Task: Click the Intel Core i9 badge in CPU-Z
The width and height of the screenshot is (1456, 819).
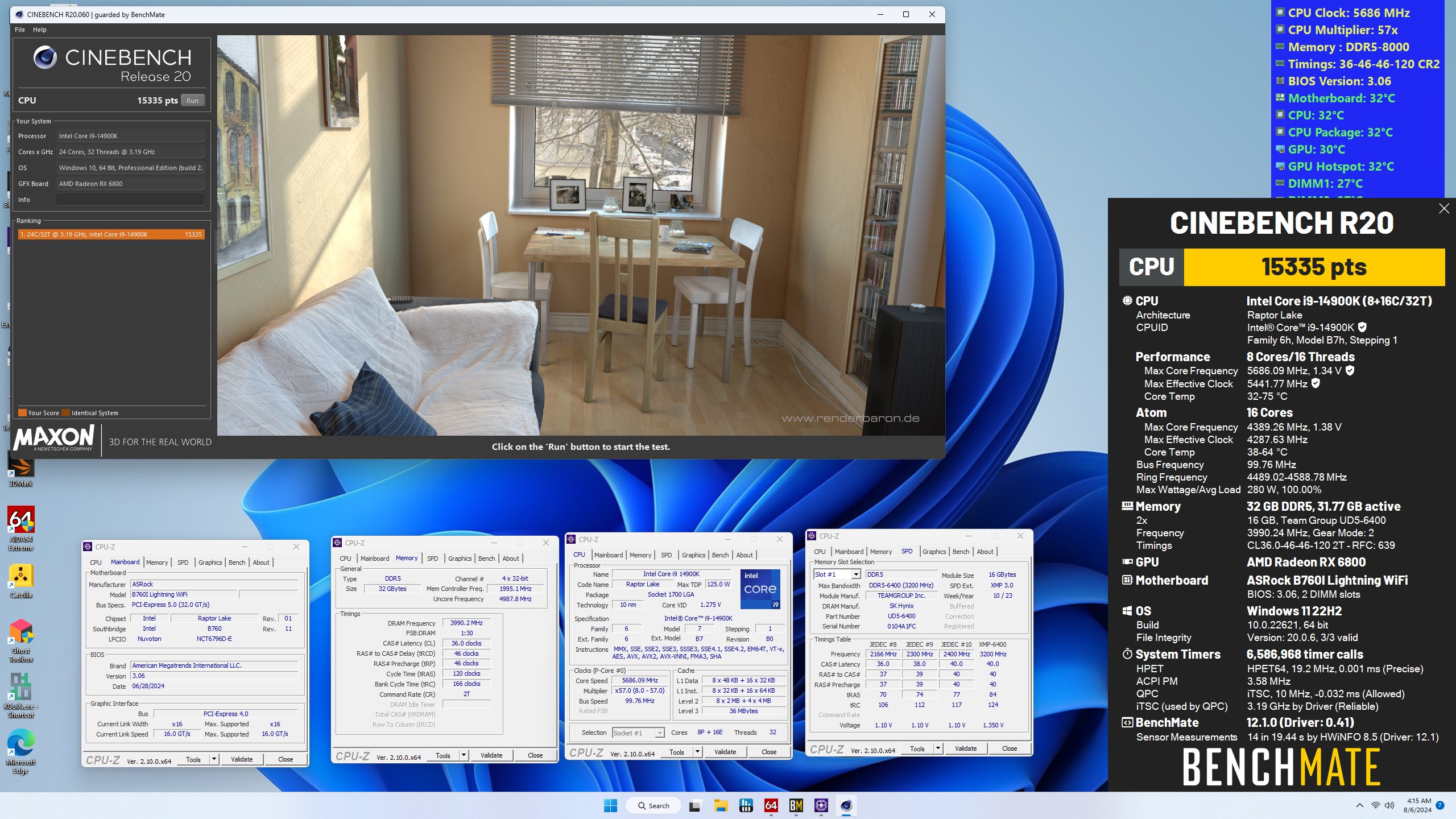Action: [x=760, y=589]
